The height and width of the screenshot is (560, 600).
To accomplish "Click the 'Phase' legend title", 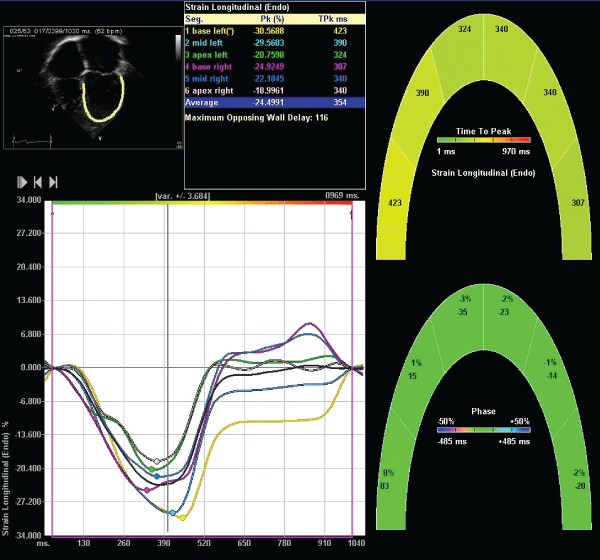I will [483, 411].
